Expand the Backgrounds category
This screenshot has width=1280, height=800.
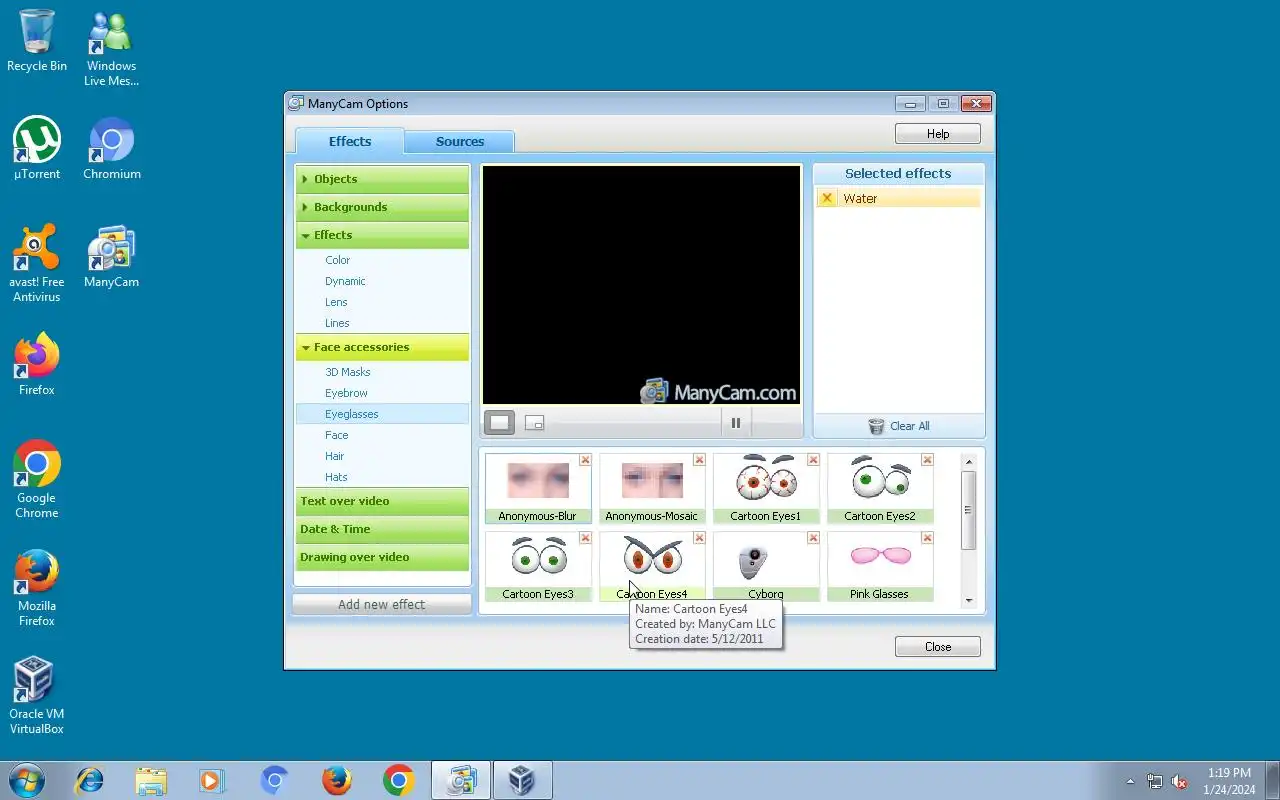(x=382, y=207)
